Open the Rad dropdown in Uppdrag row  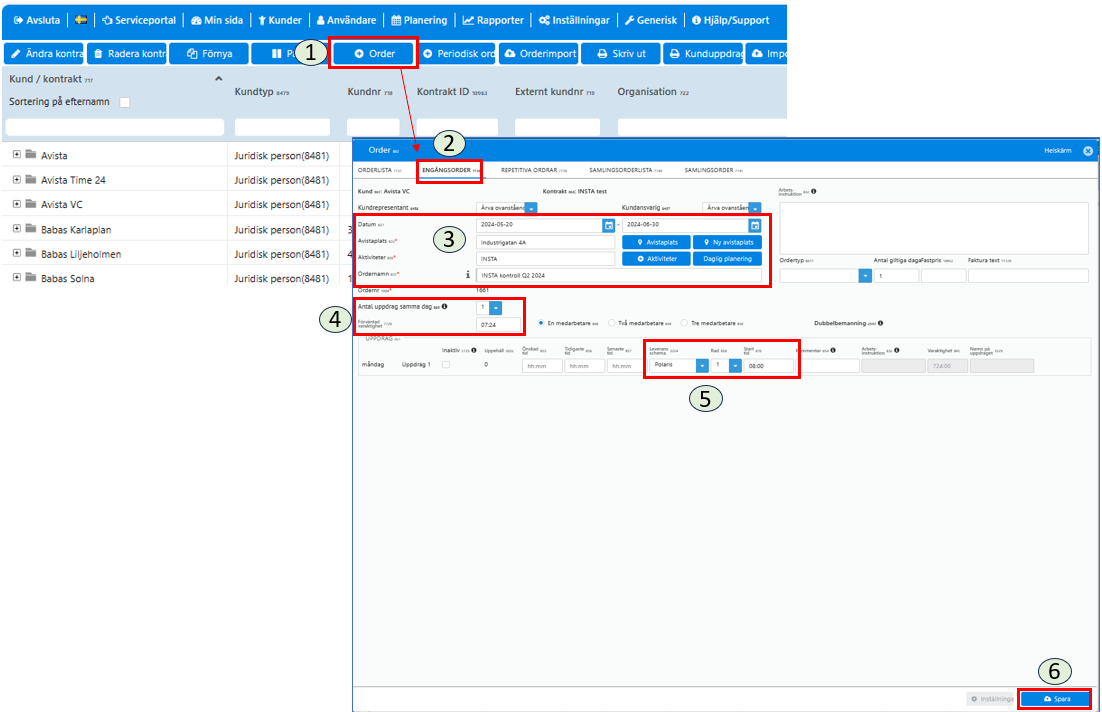tap(734, 365)
